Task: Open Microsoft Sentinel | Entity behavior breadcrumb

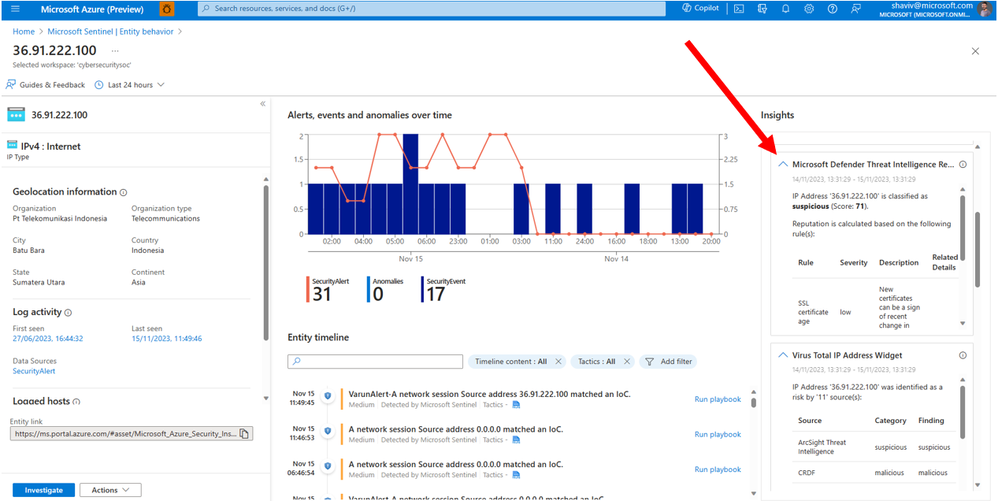Action: click(x=110, y=31)
